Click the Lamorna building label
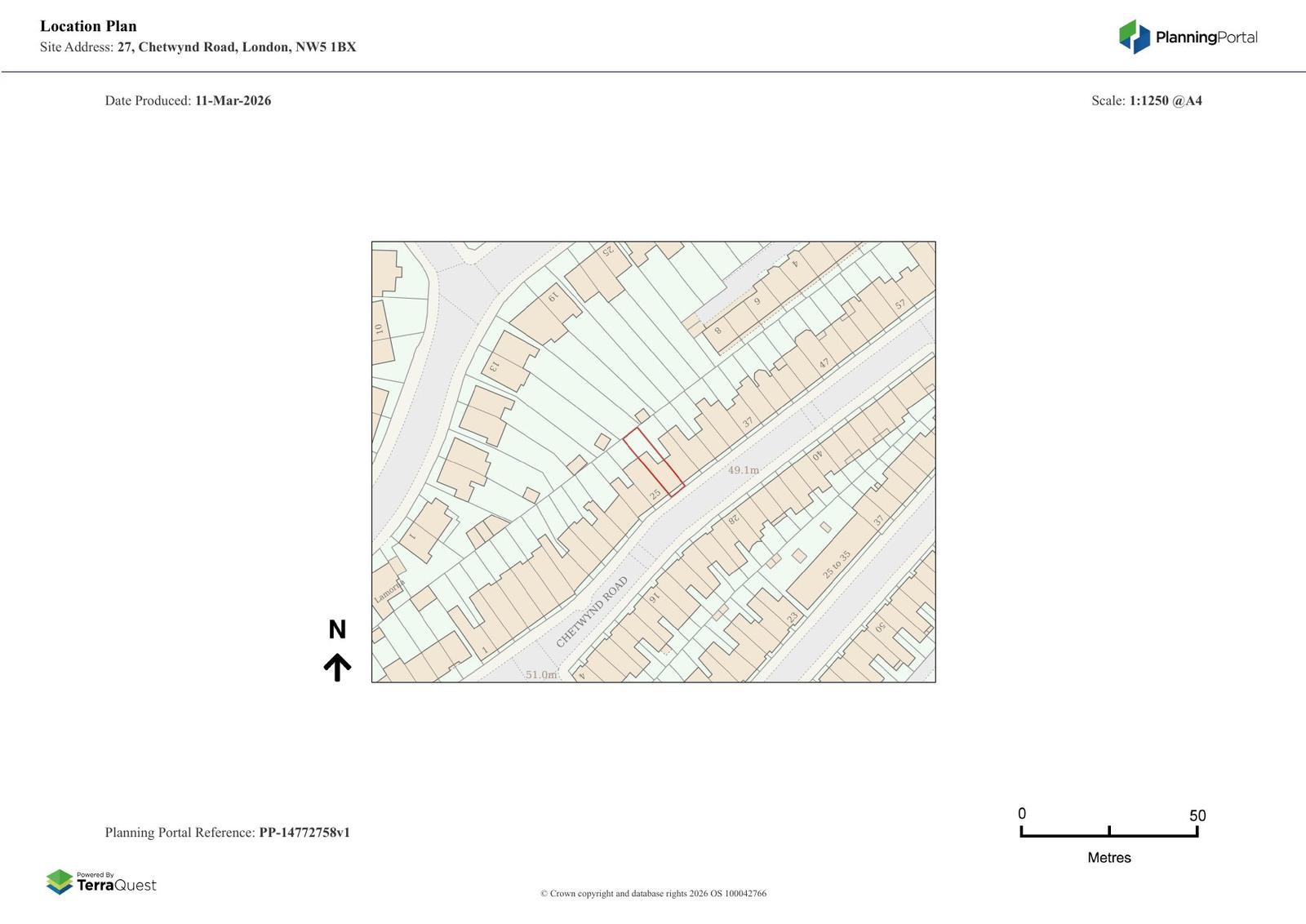The width and height of the screenshot is (1306, 924). pyautogui.click(x=389, y=591)
